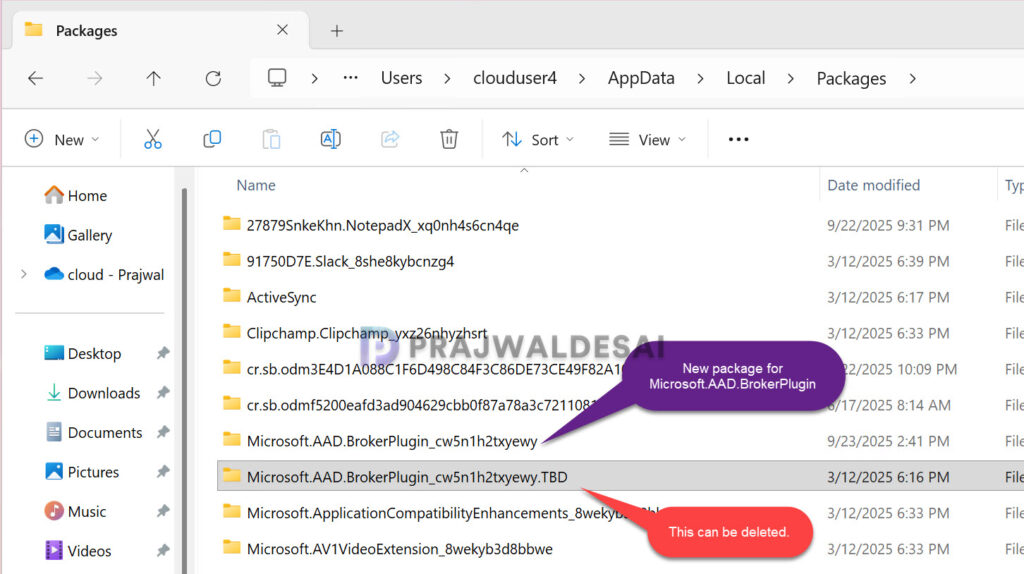The height and width of the screenshot is (574, 1024).
Task: Delete selected folder with trash icon
Action: tap(449, 139)
